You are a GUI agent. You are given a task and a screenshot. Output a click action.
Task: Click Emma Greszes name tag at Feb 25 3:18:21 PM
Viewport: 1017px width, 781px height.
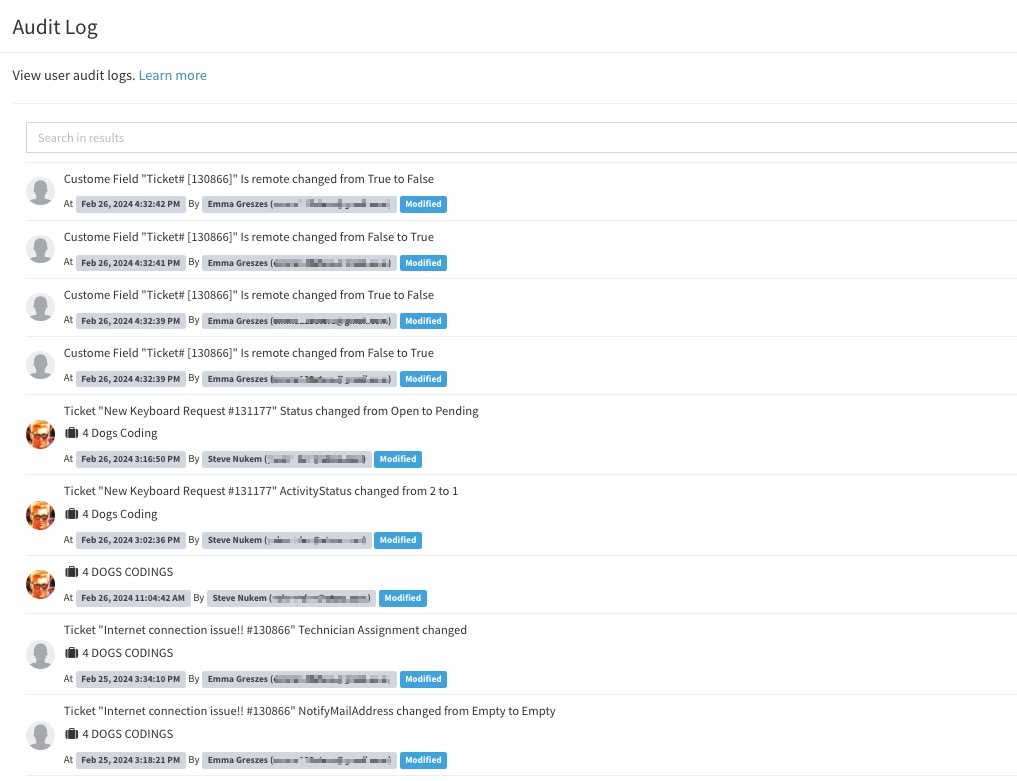pyautogui.click(x=300, y=760)
